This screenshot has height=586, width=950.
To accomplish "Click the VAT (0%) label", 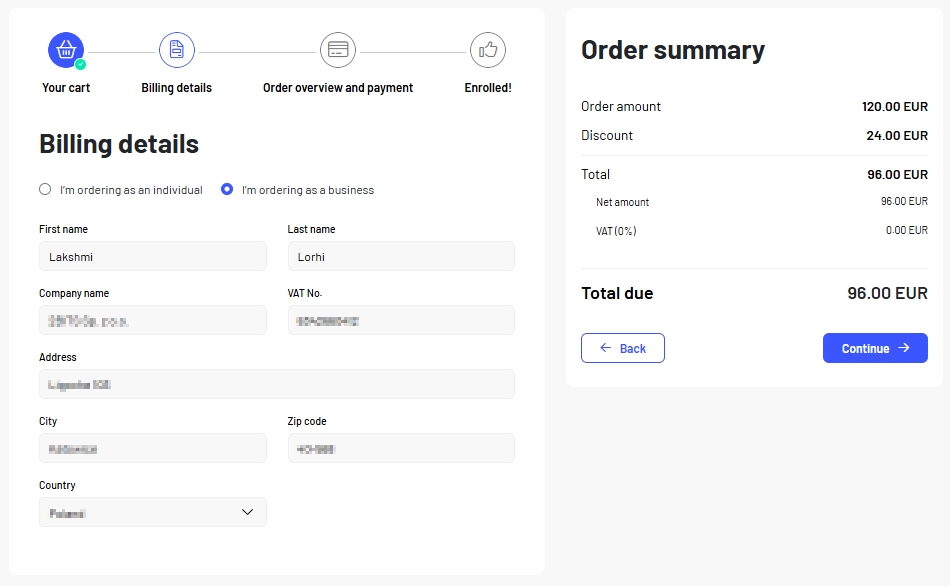I will point(616,231).
